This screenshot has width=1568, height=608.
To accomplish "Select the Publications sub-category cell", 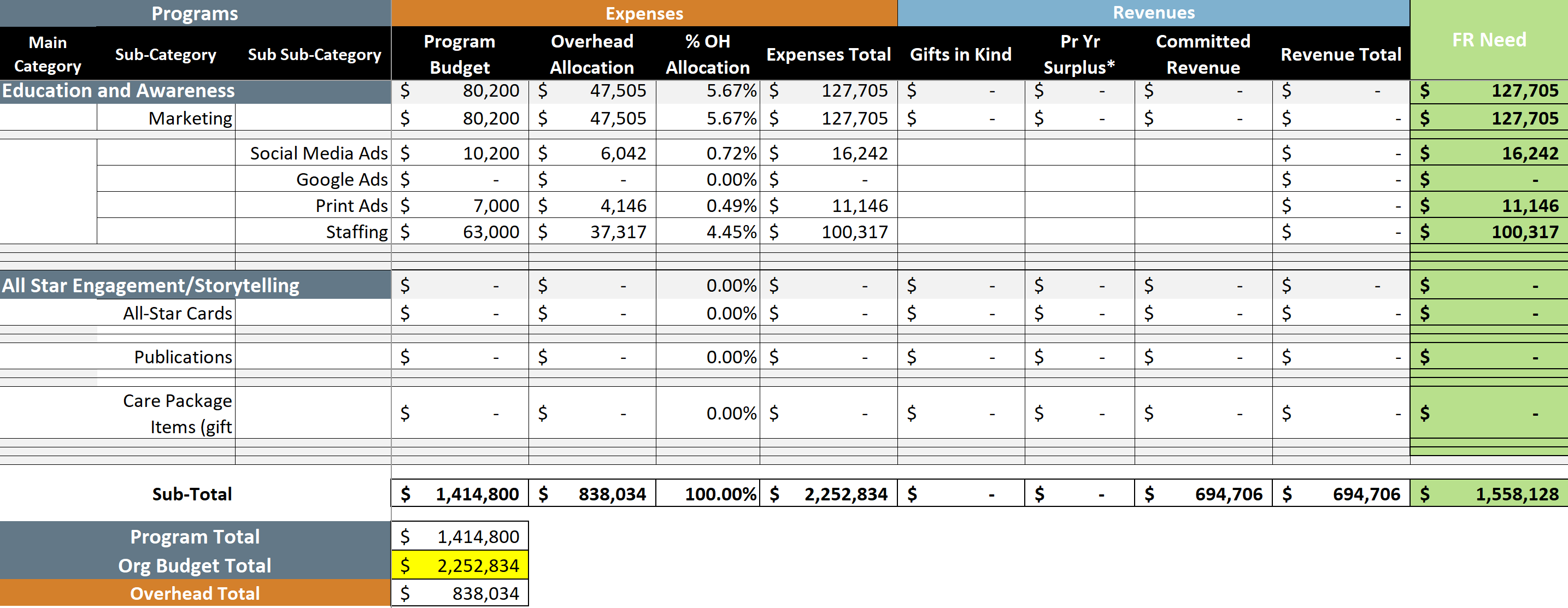I will click(183, 357).
